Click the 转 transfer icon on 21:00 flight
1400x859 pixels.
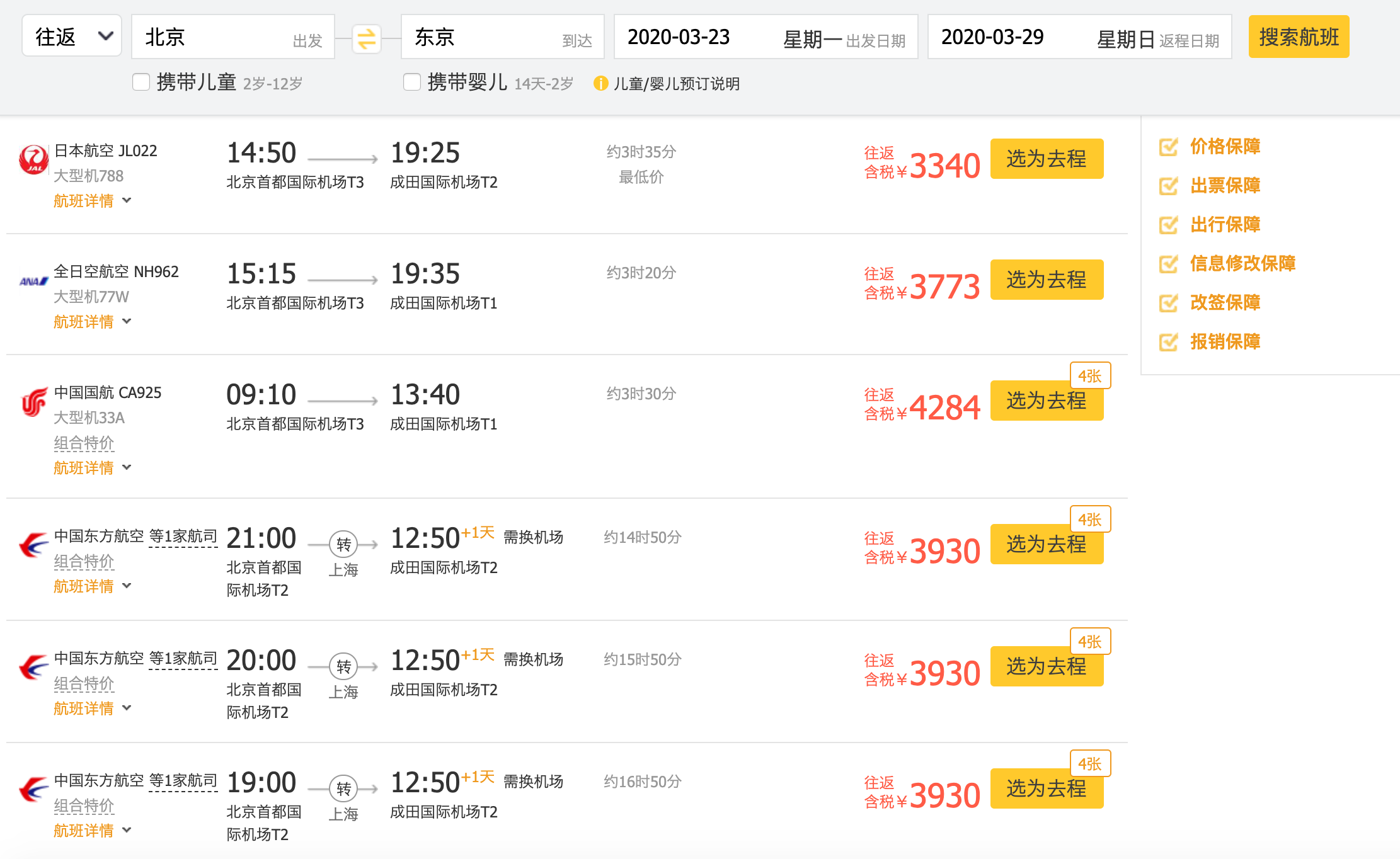pyautogui.click(x=343, y=544)
